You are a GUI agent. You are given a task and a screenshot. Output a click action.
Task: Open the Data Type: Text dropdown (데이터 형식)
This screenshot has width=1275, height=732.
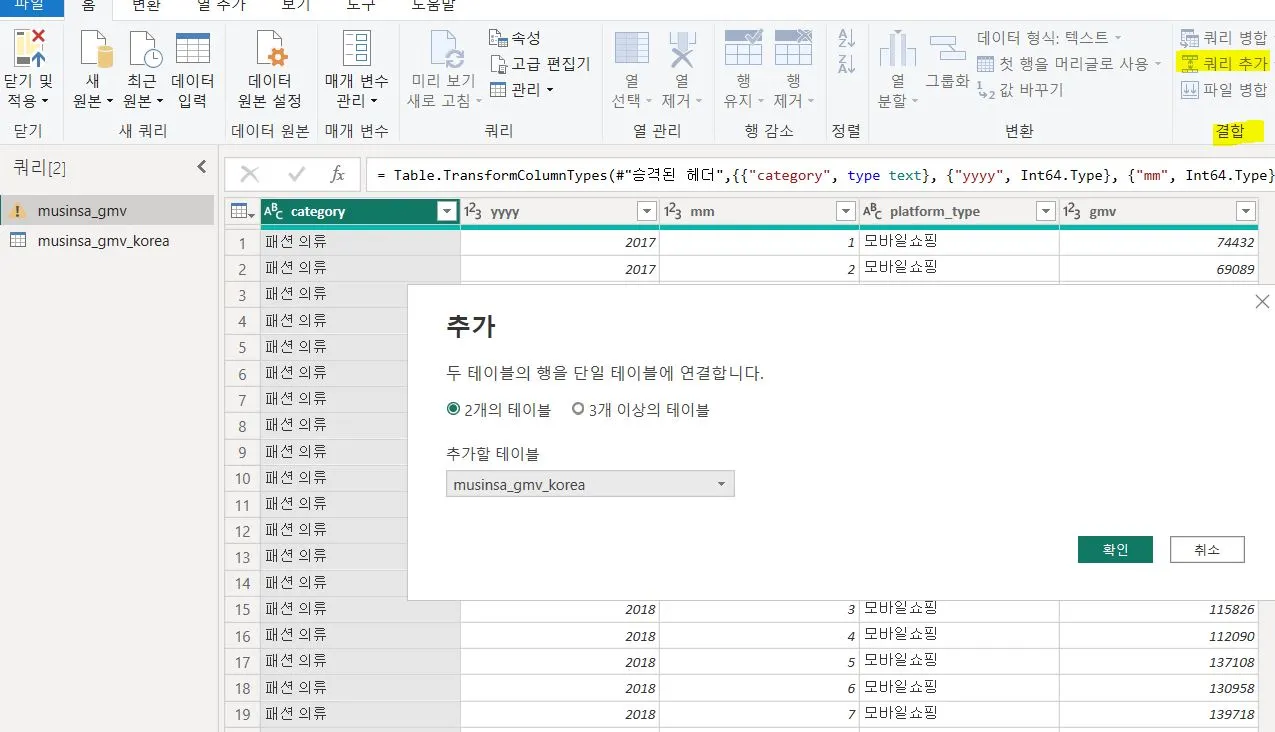click(1049, 38)
